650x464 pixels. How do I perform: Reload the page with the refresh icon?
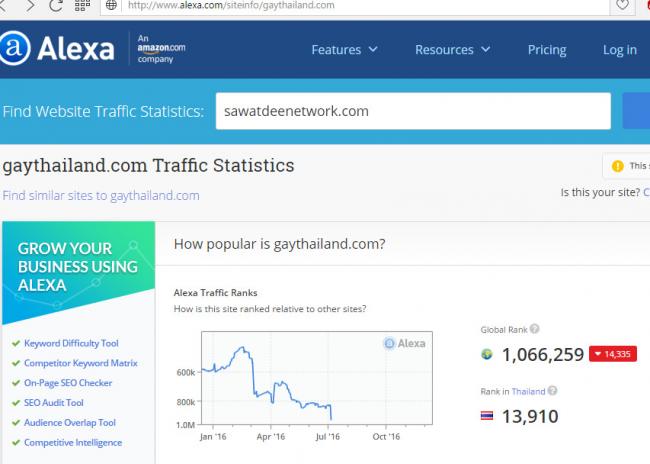[56, 5]
